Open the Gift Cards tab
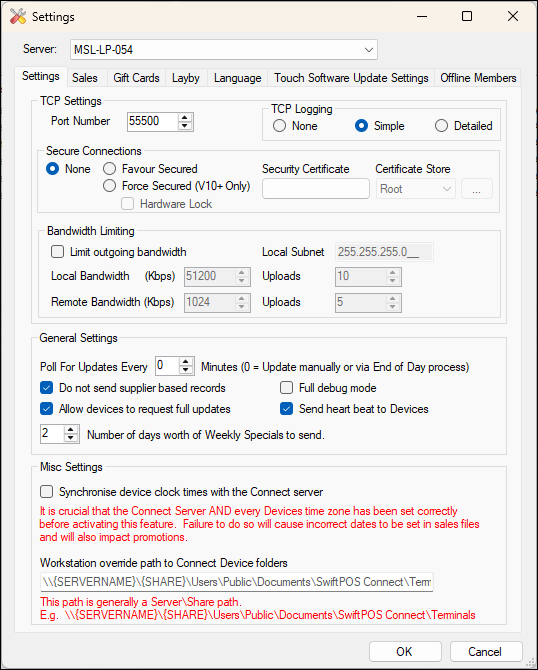 click(136, 78)
